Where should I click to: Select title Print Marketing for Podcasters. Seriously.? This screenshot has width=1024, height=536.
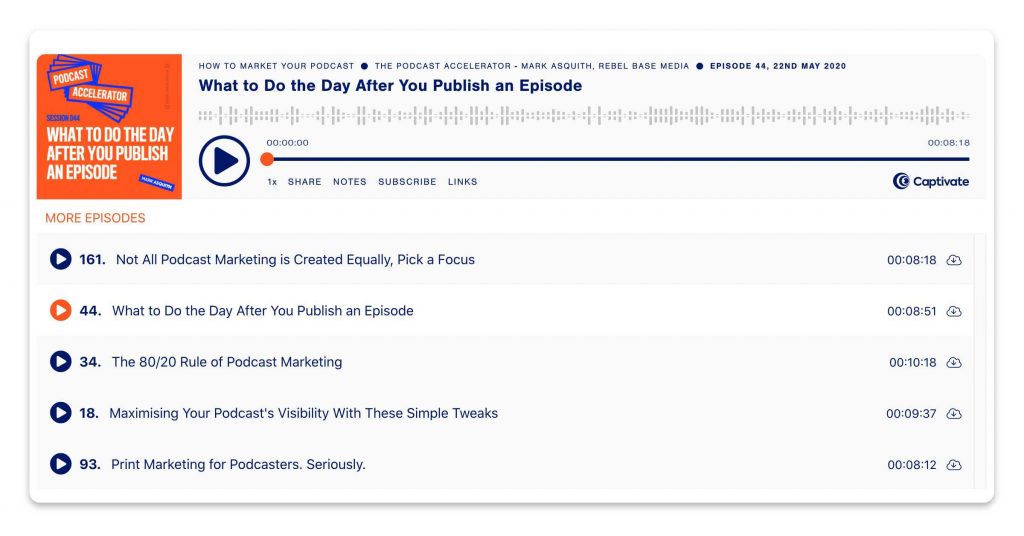pos(238,465)
